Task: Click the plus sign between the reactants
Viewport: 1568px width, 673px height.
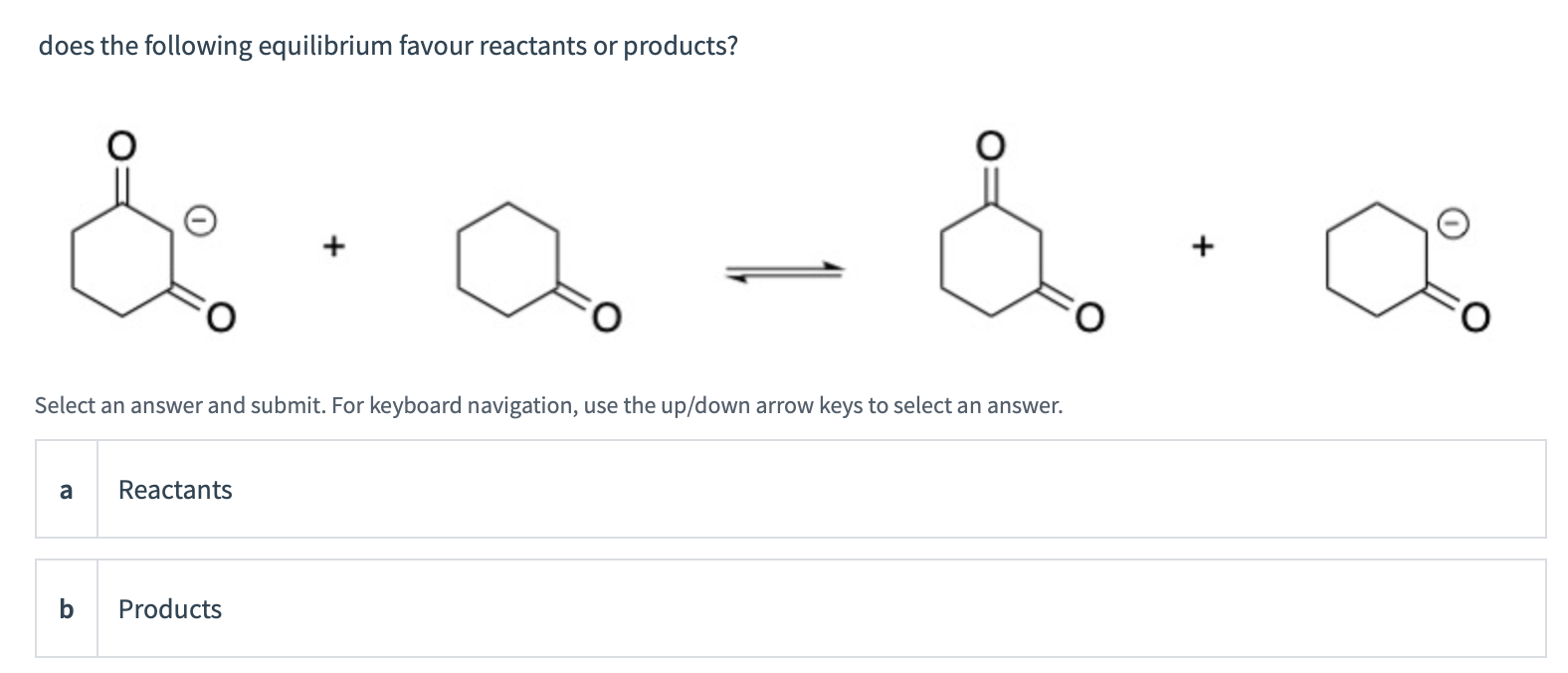Action: [334, 242]
